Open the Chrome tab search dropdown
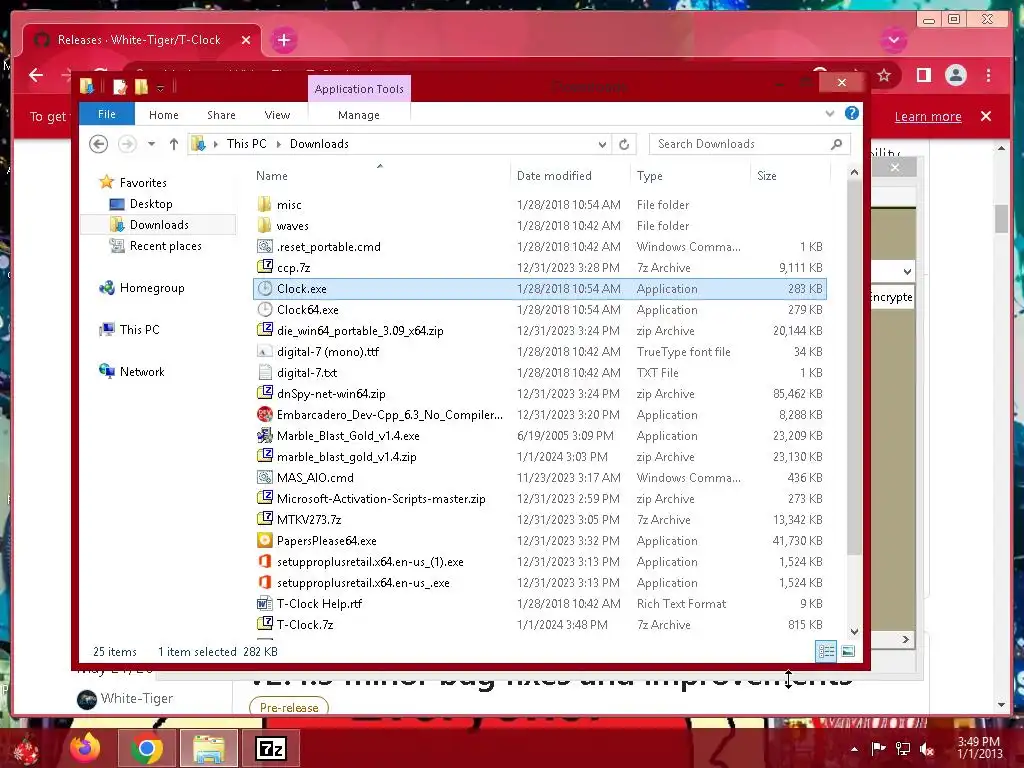This screenshot has width=1024, height=768. coord(893,40)
